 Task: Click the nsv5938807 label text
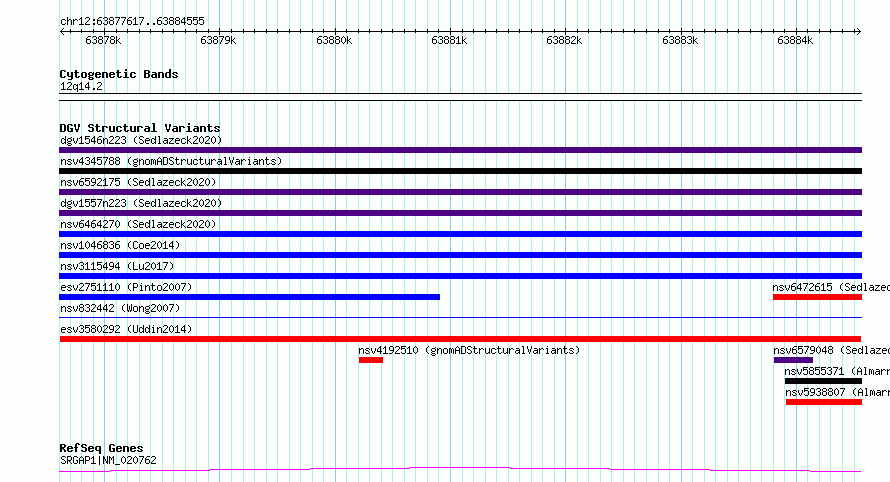(838, 392)
